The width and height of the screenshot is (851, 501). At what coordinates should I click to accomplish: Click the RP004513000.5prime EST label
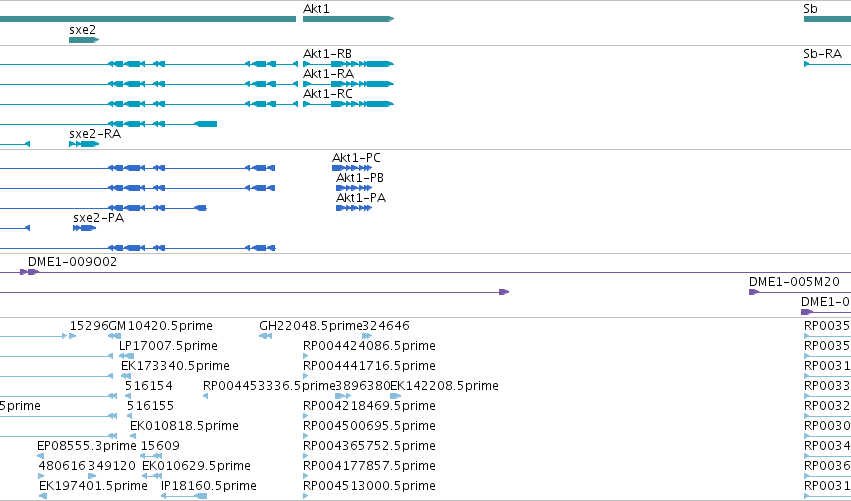click(369, 486)
